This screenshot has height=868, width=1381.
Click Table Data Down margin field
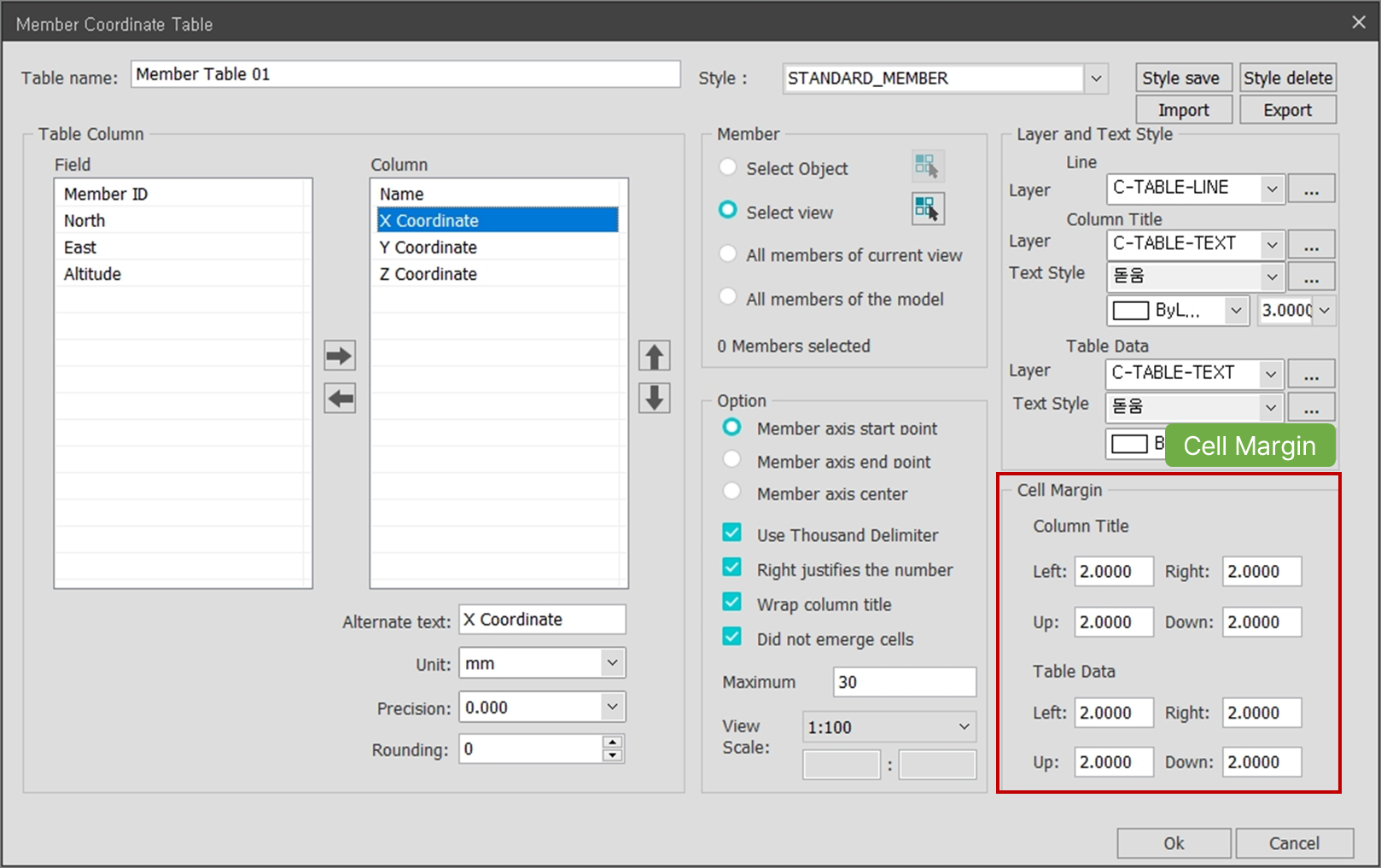1262,762
